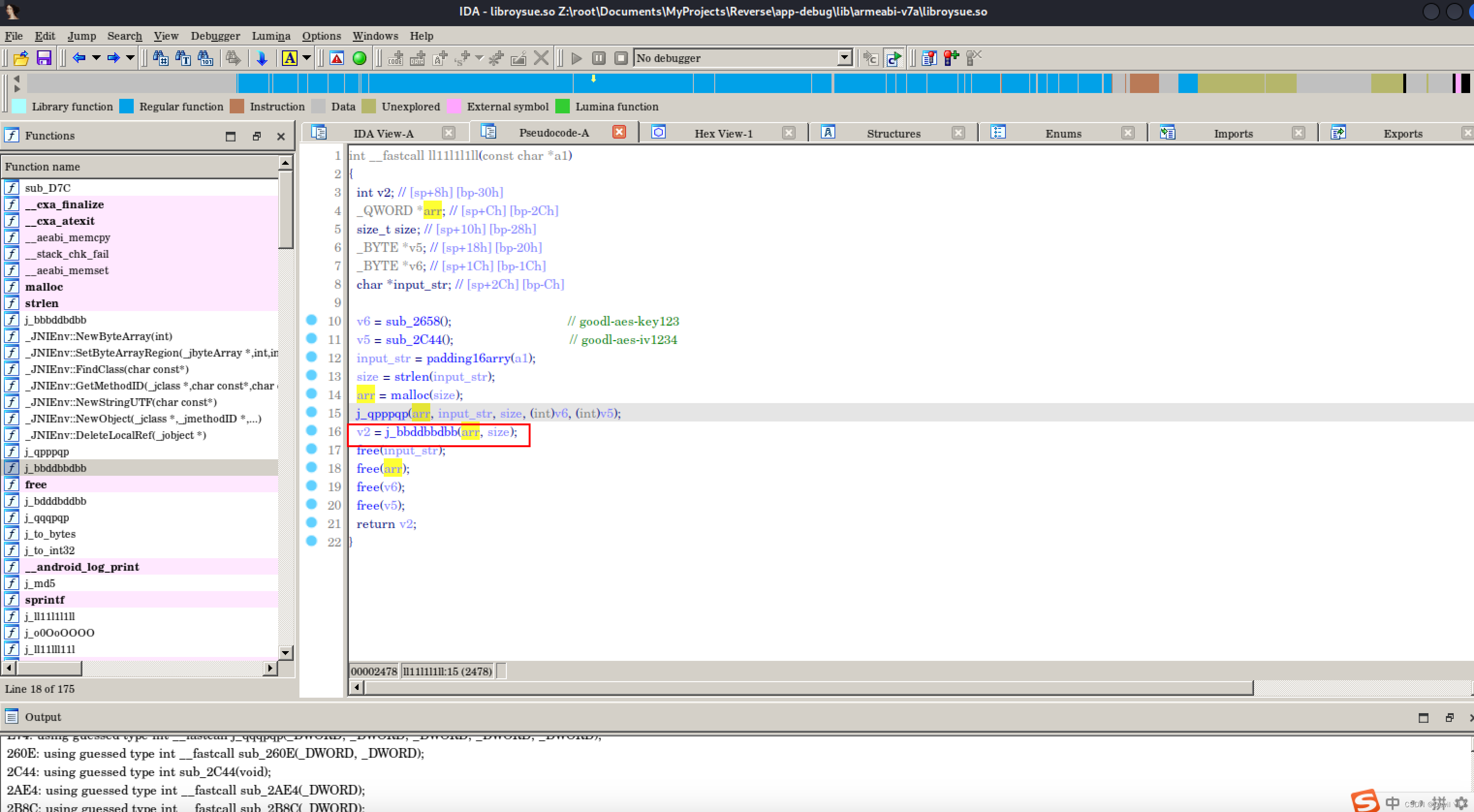Click the create ASCII string icon
This screenshot has width=1474, height=812.
(x=440, y=58)
